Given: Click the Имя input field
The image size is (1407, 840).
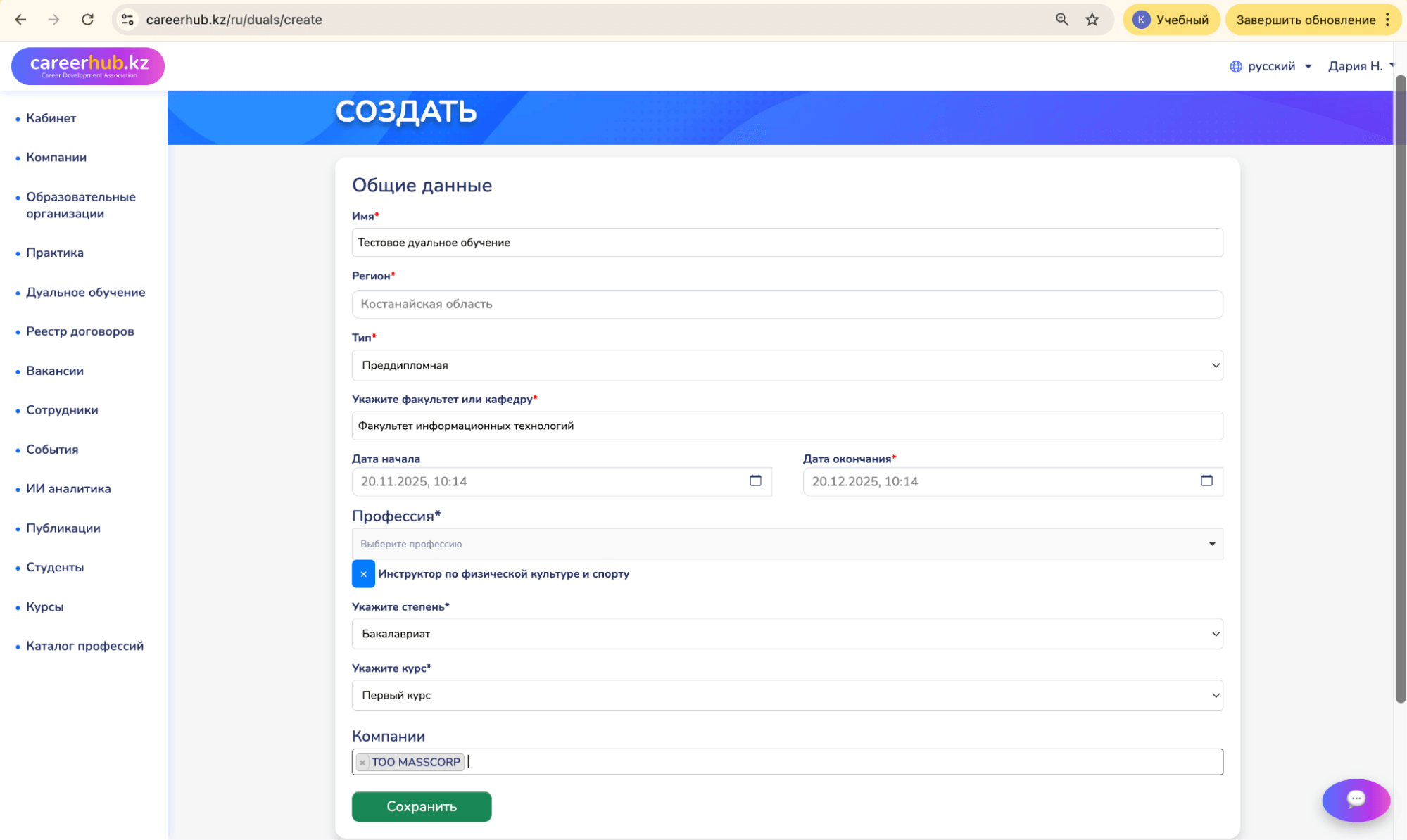Looking at the screenshot, I should pos(787,243).
